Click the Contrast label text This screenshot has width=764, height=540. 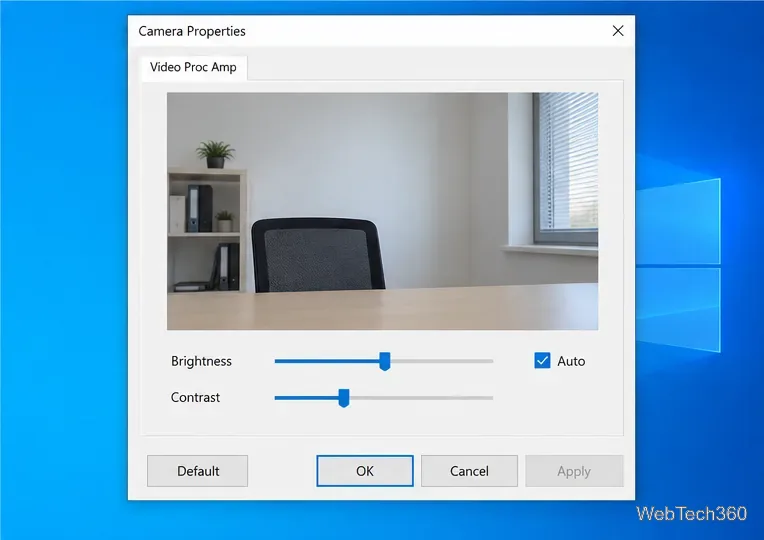click(x=195, y=397)
